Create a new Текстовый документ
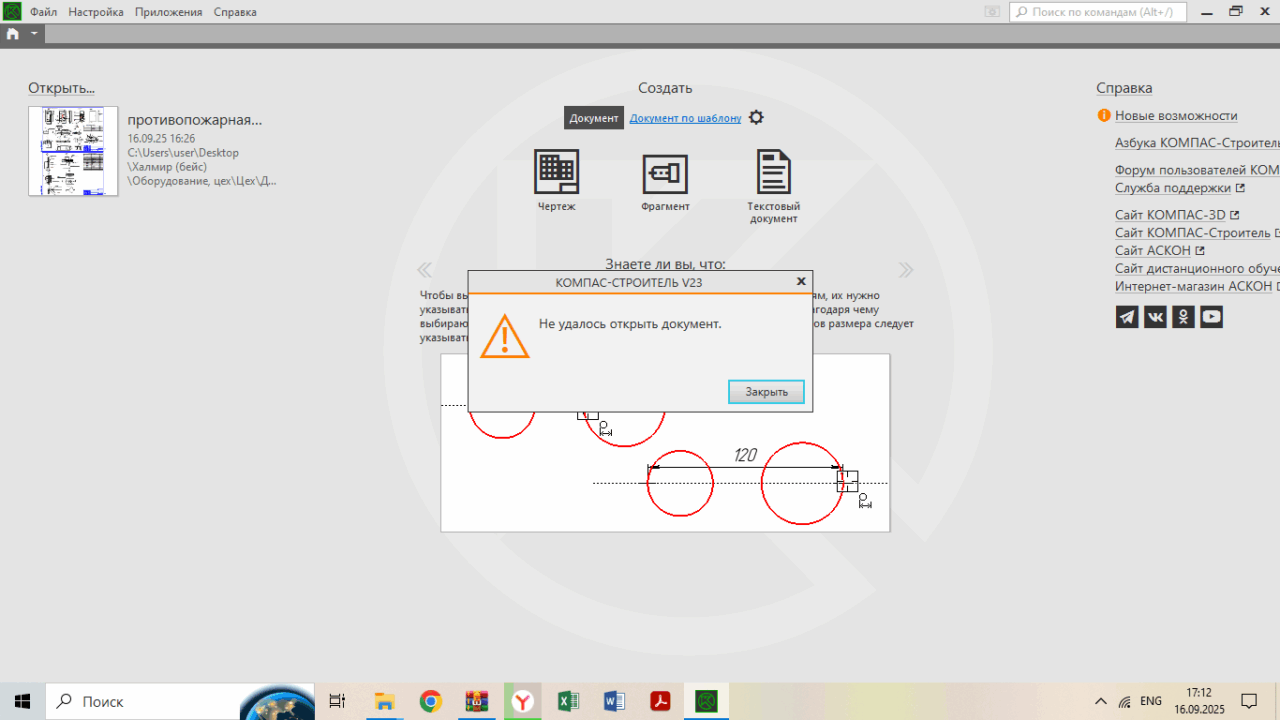The height and width of the screenshot is (720, 1280). point(773,173)
